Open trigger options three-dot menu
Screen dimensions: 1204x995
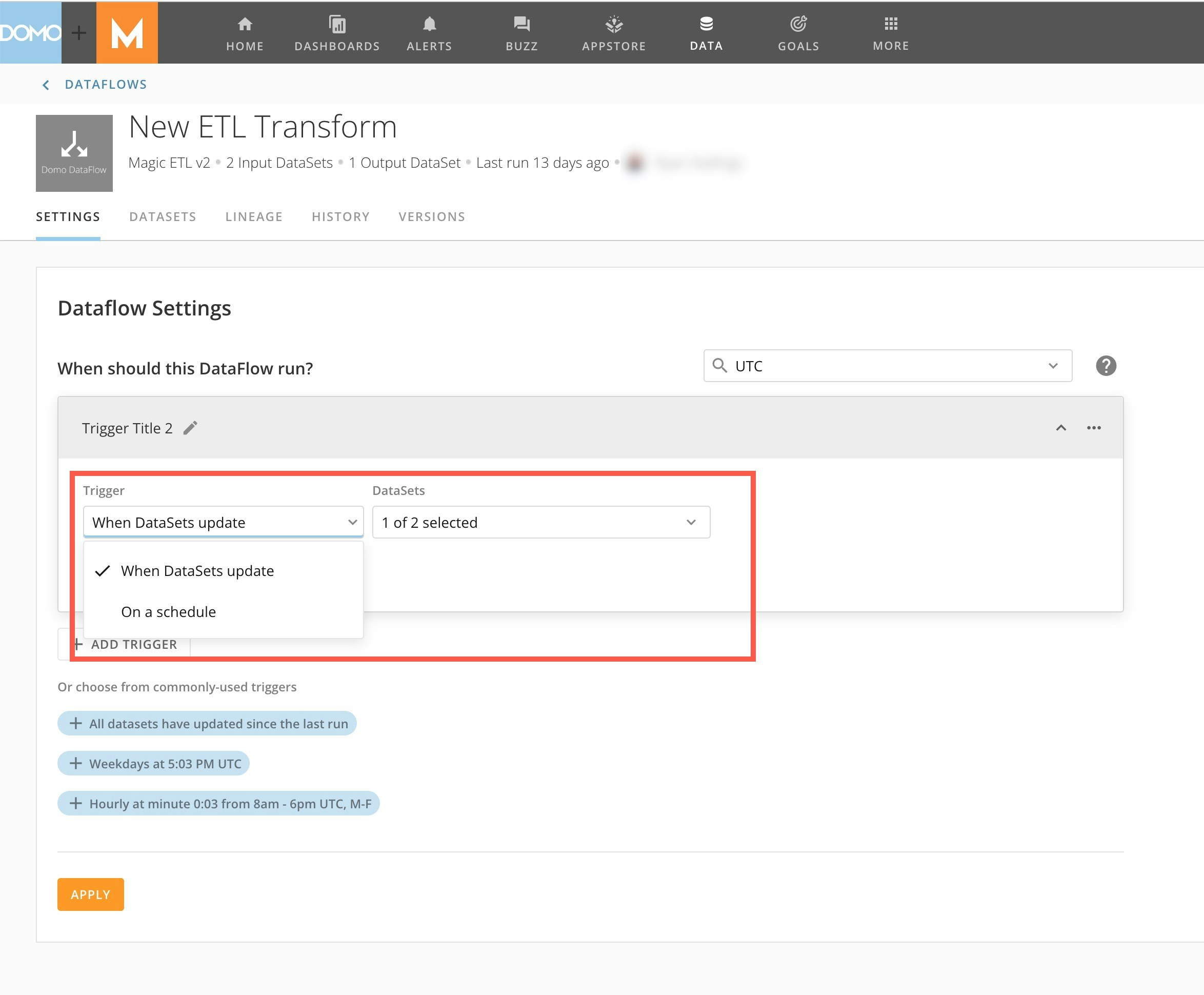[x=1093, y=428]
